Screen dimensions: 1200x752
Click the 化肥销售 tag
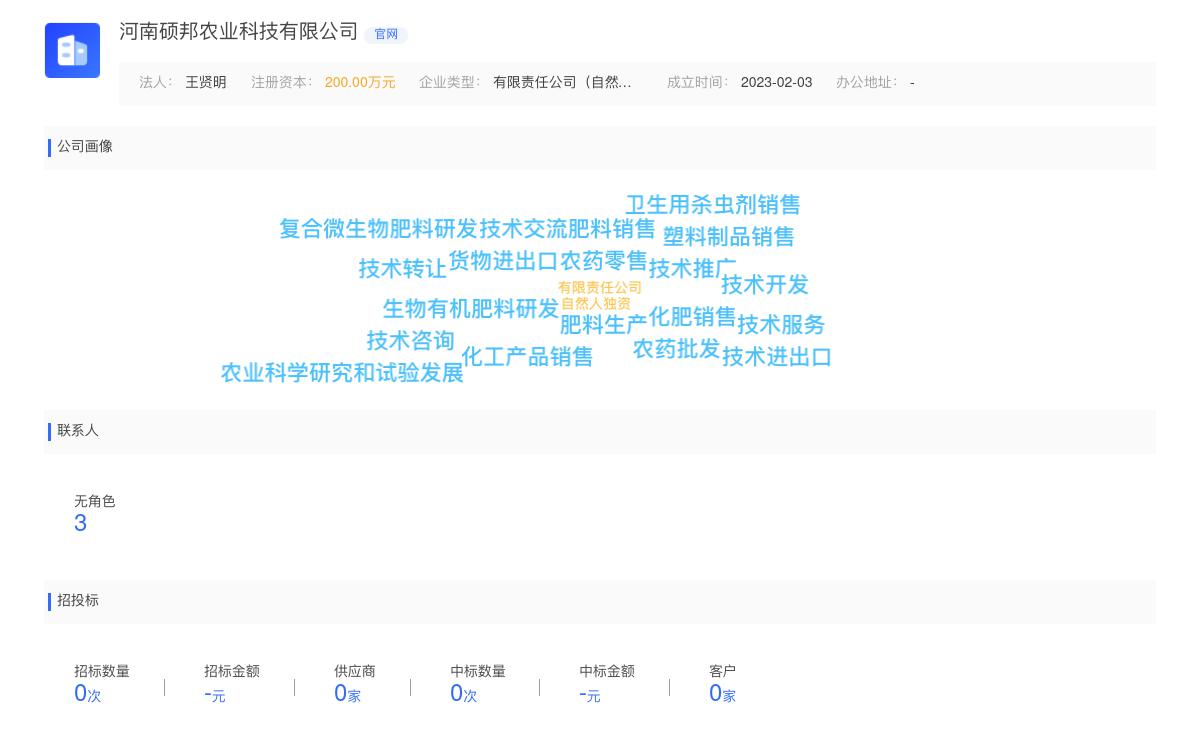pos(692,317)
